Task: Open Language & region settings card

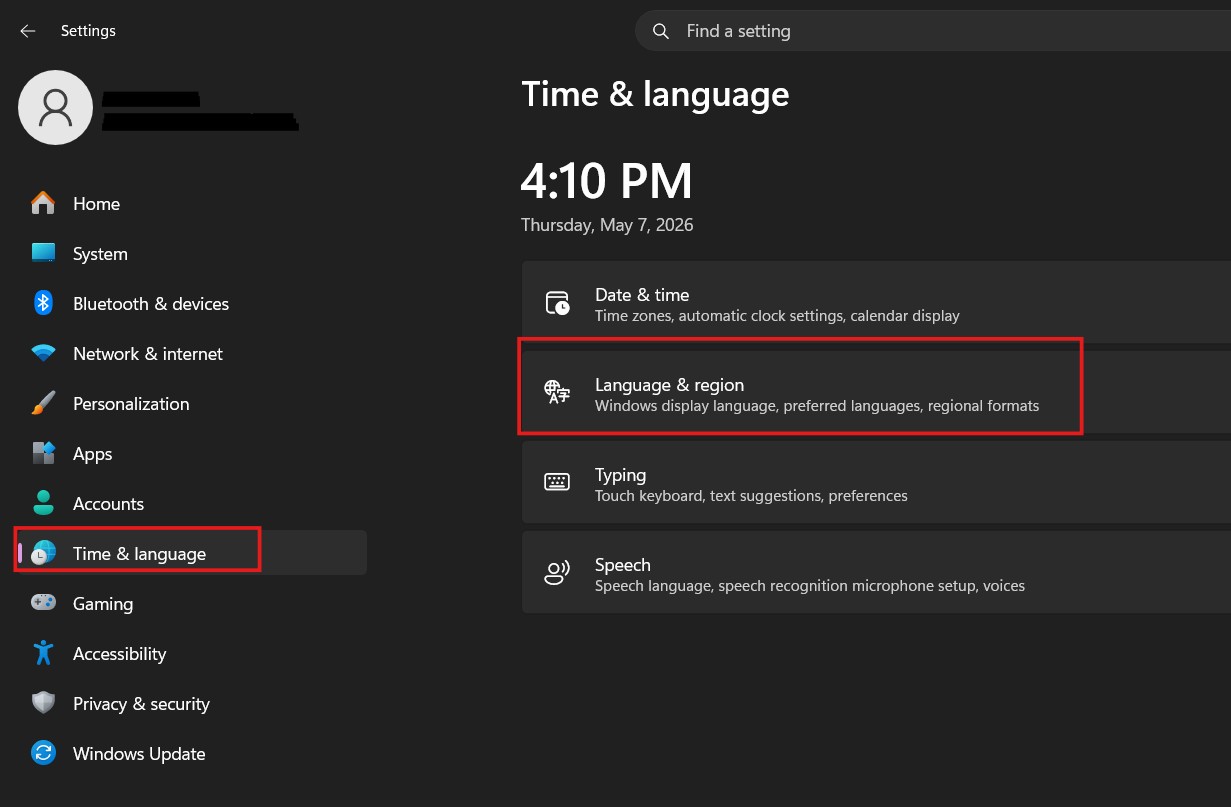Action: tap(876, 392)
